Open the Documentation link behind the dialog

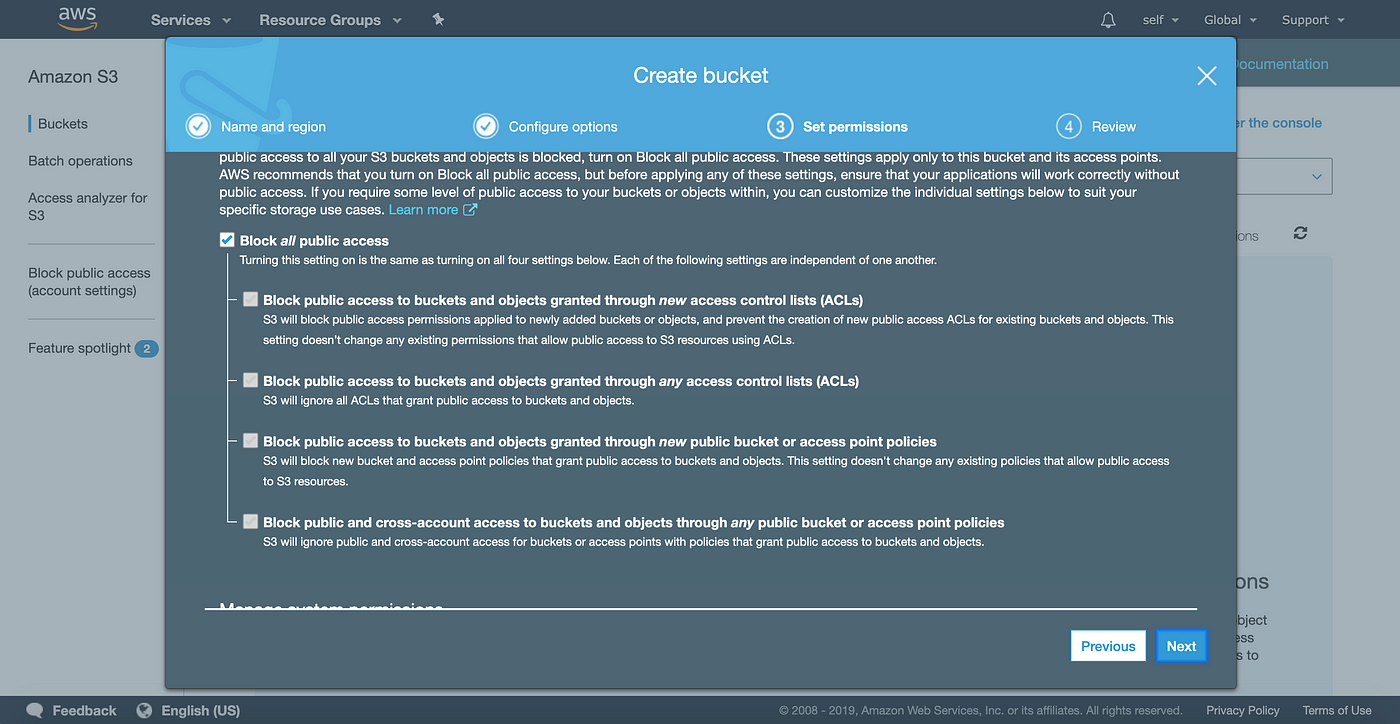tap(1283, 64)
